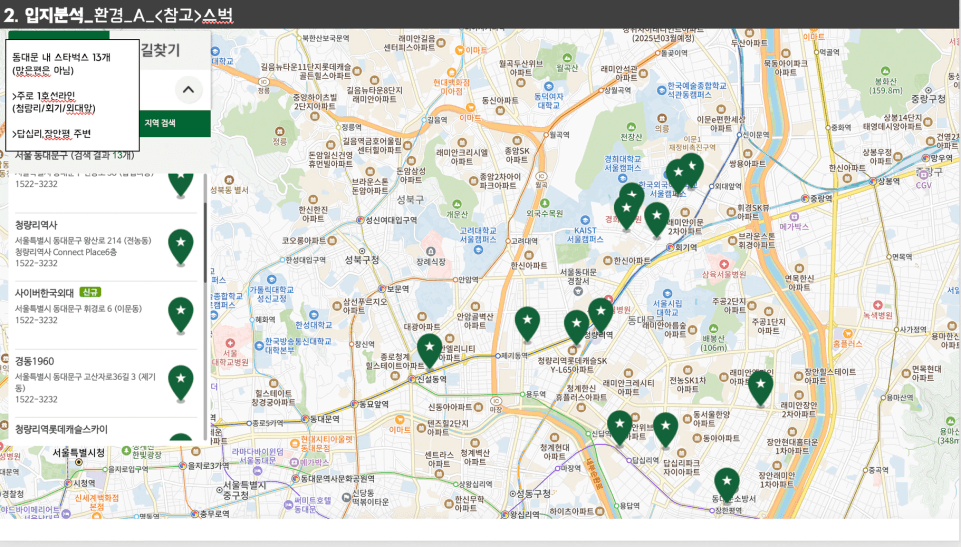Image resolution: width=961 pixels, height=547 pixels.
Task: Click the 녹색병원 hospital icon
Action: [878, 305]
